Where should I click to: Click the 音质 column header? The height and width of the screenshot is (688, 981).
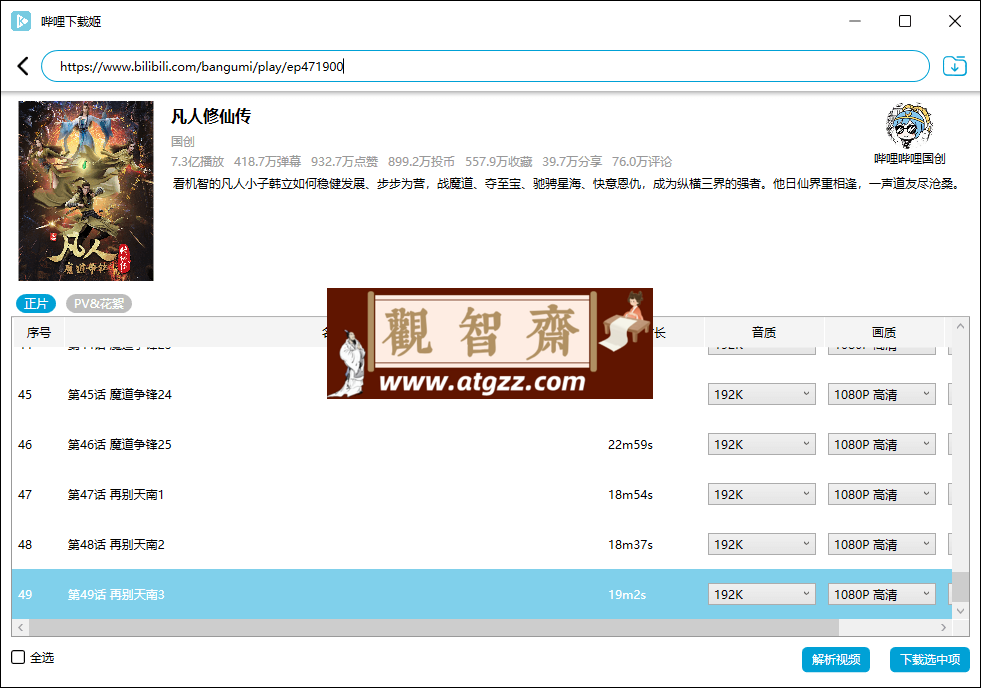click(764, 332)
